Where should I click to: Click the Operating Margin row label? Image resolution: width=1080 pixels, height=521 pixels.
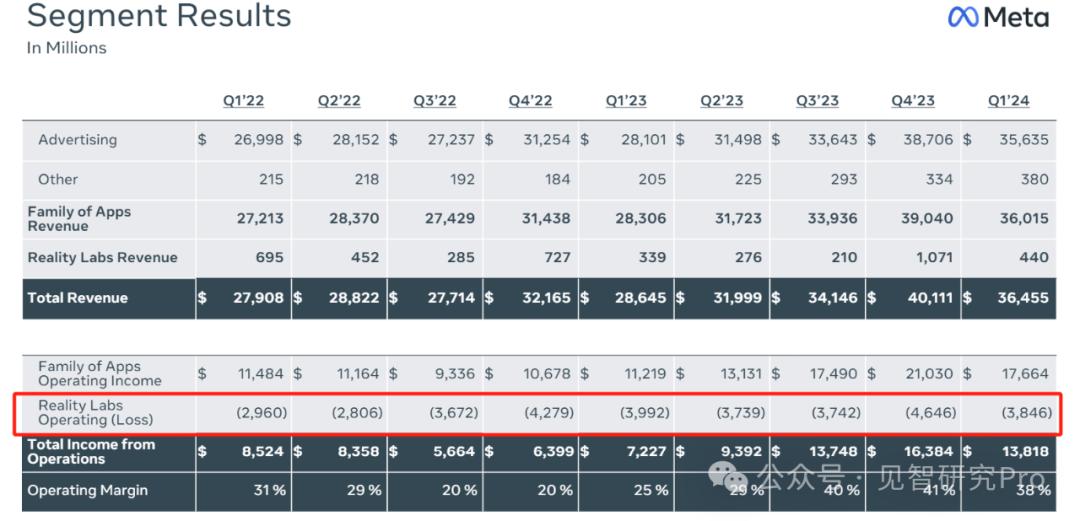coord(87,491)
